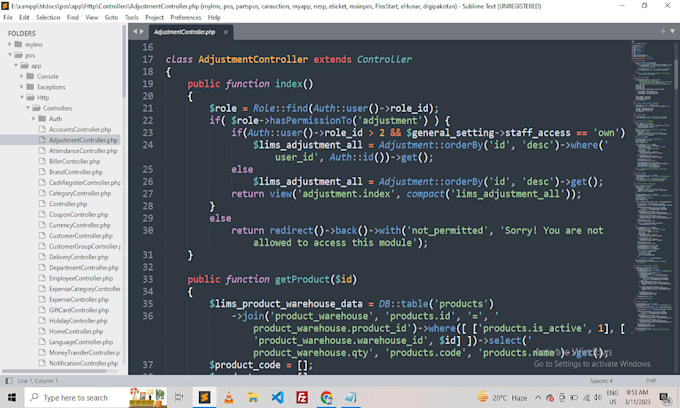Viewport: 680px width, 408px height.
Task: Open Google Chrome from taskbar
Action: [326, 397]
